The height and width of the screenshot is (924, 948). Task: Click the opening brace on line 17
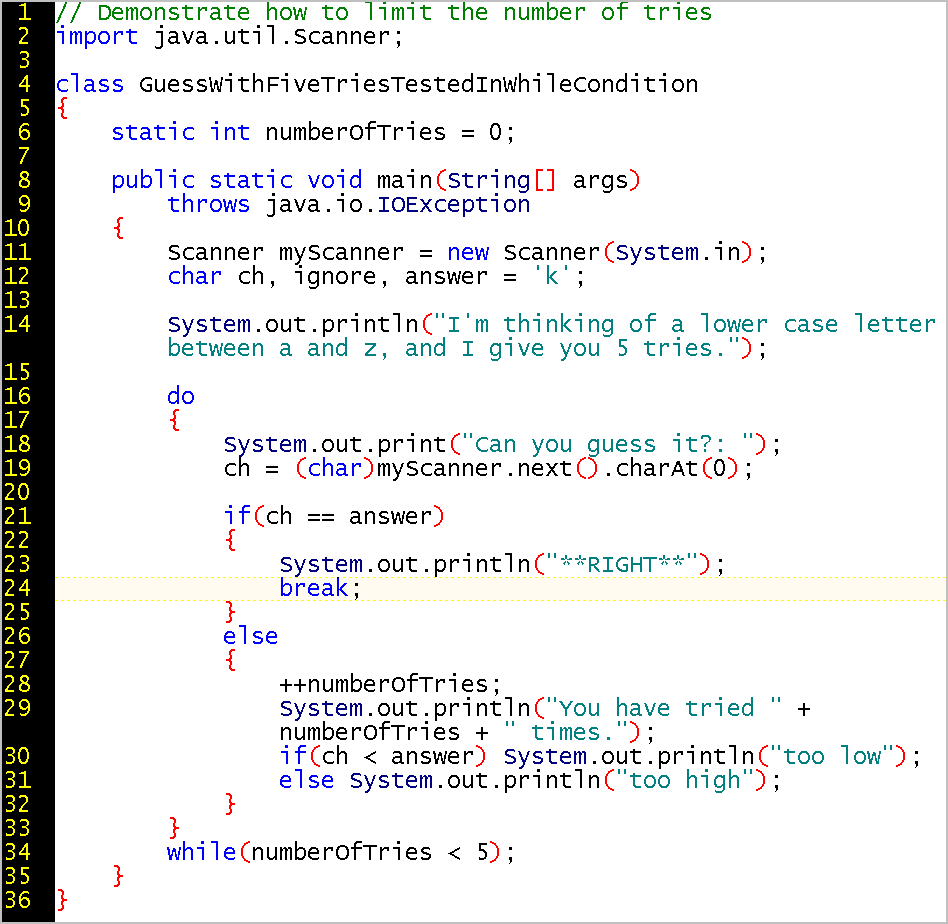(174, 420)
